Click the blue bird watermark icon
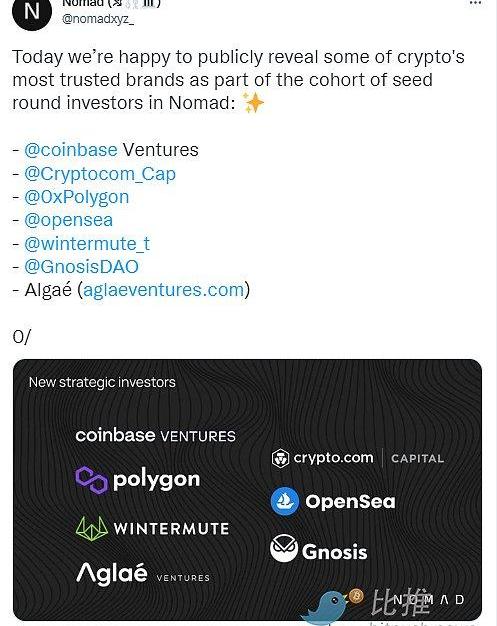Viewport: 497px width, 626px height. (325, 608)
